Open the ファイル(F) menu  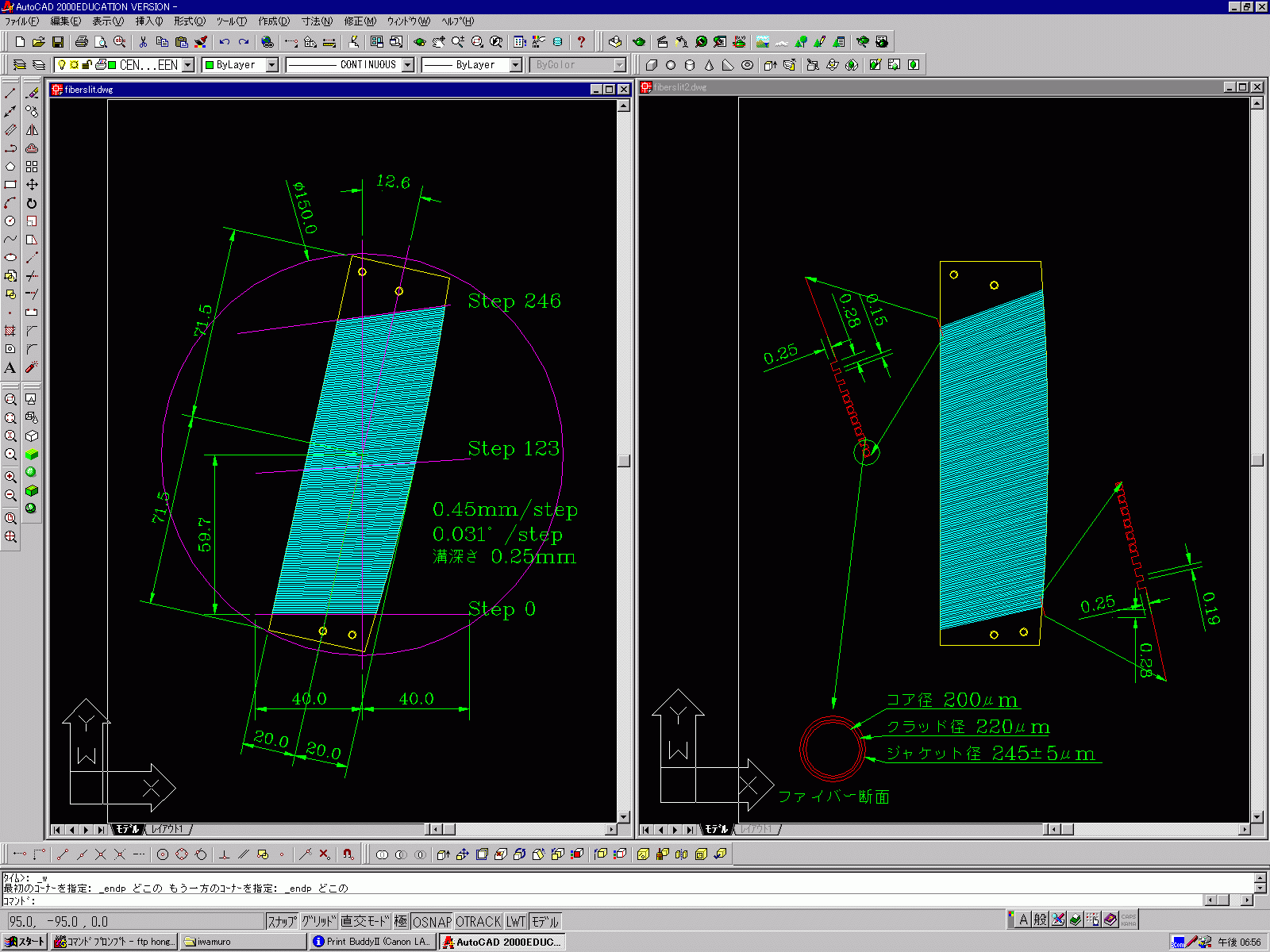click(21, 21)
